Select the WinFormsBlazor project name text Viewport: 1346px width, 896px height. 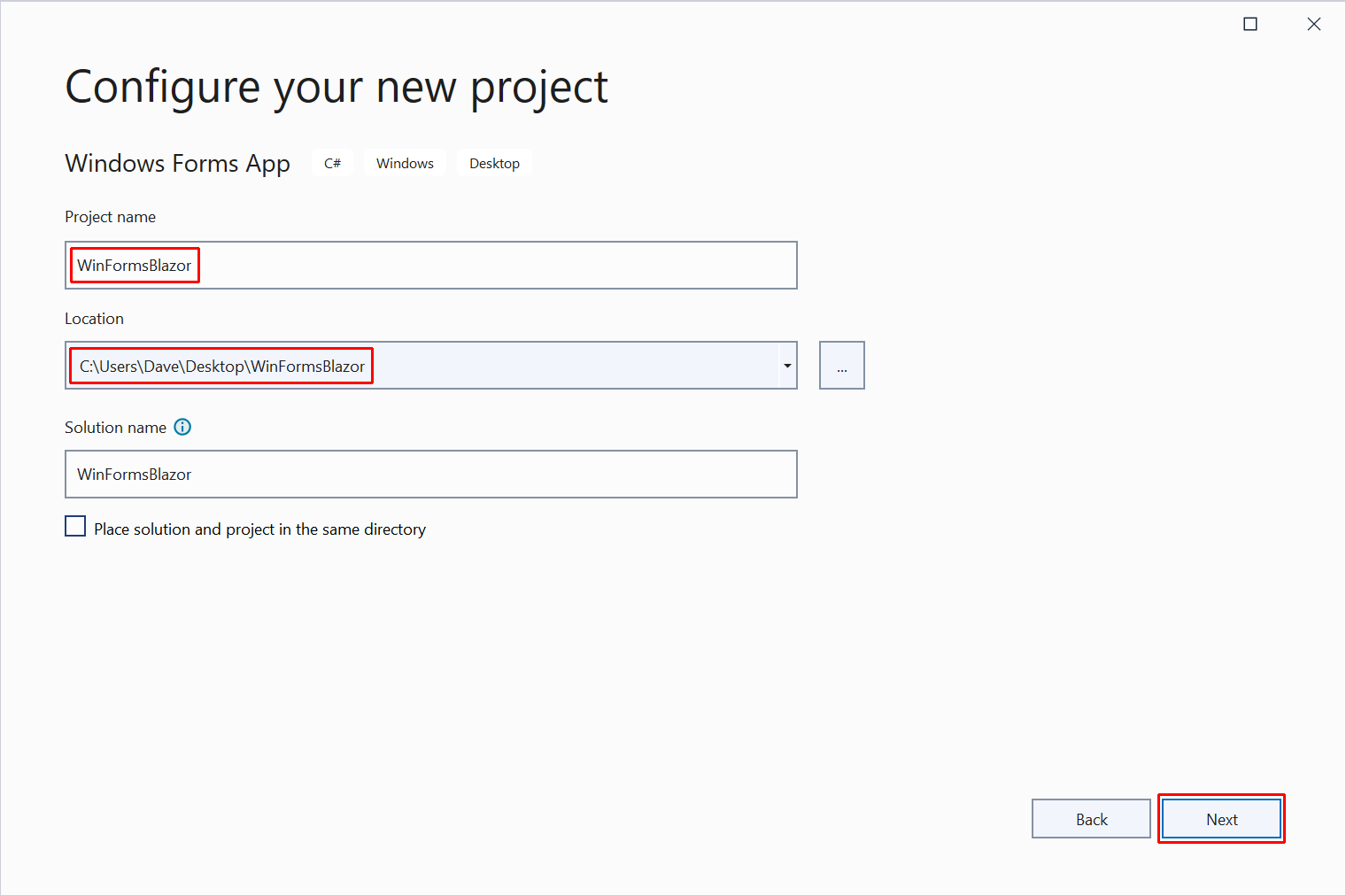pos(134,265)
